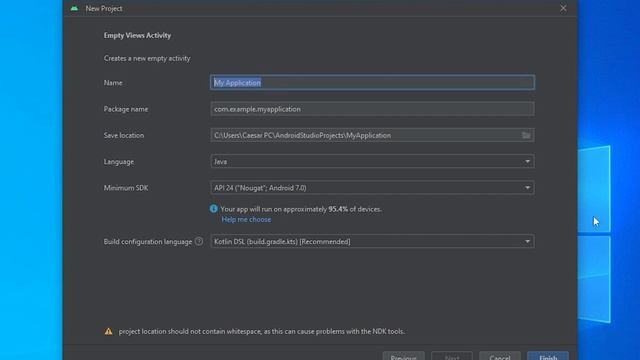The width and height of the screenshot is (640, 360).
Task: Open folder browser icon in Save location field
Action: tap(526, 135)
